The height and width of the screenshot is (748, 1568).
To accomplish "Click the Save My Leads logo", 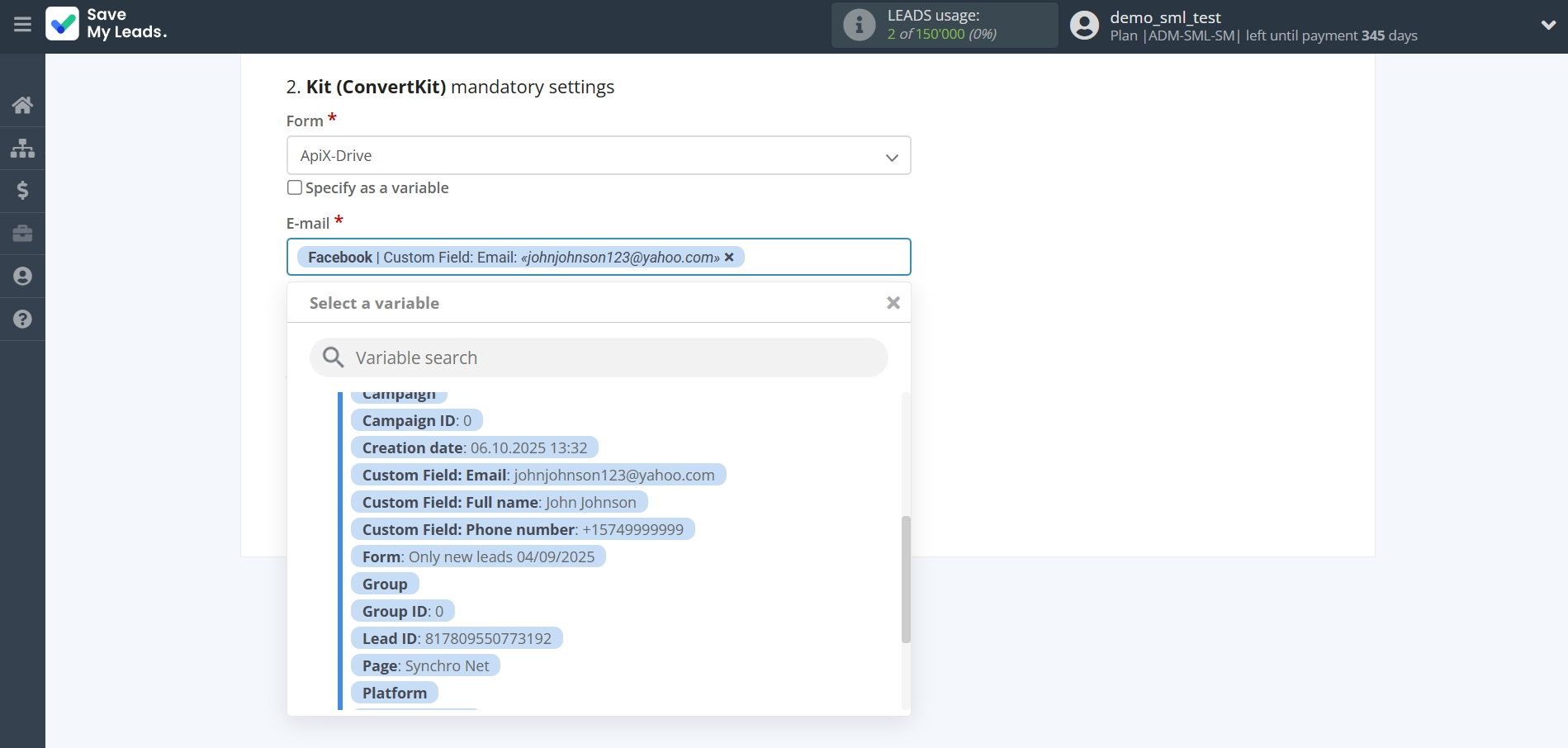I will coord(107,25).
